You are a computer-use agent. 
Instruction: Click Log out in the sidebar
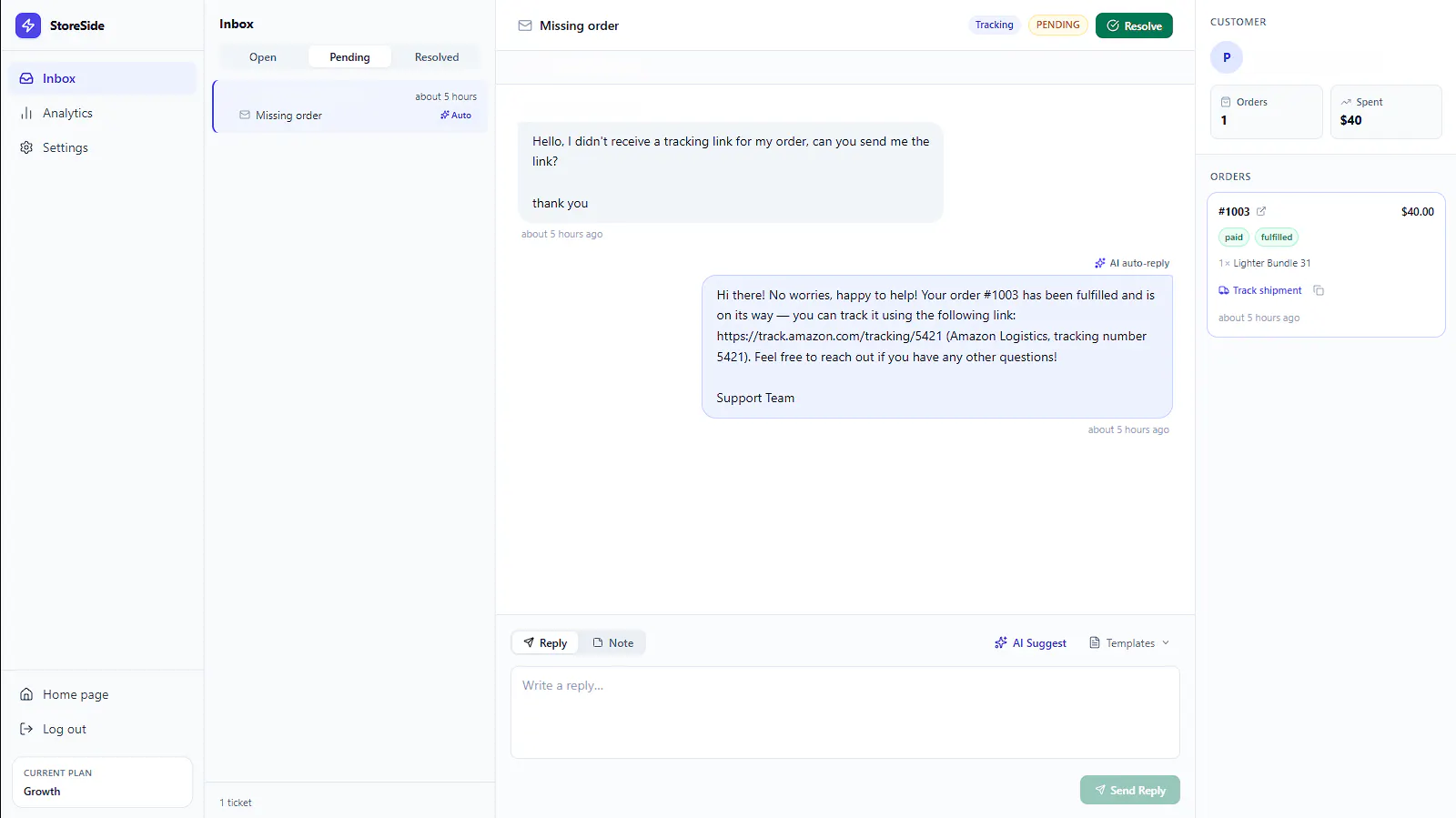pos(102,729)
